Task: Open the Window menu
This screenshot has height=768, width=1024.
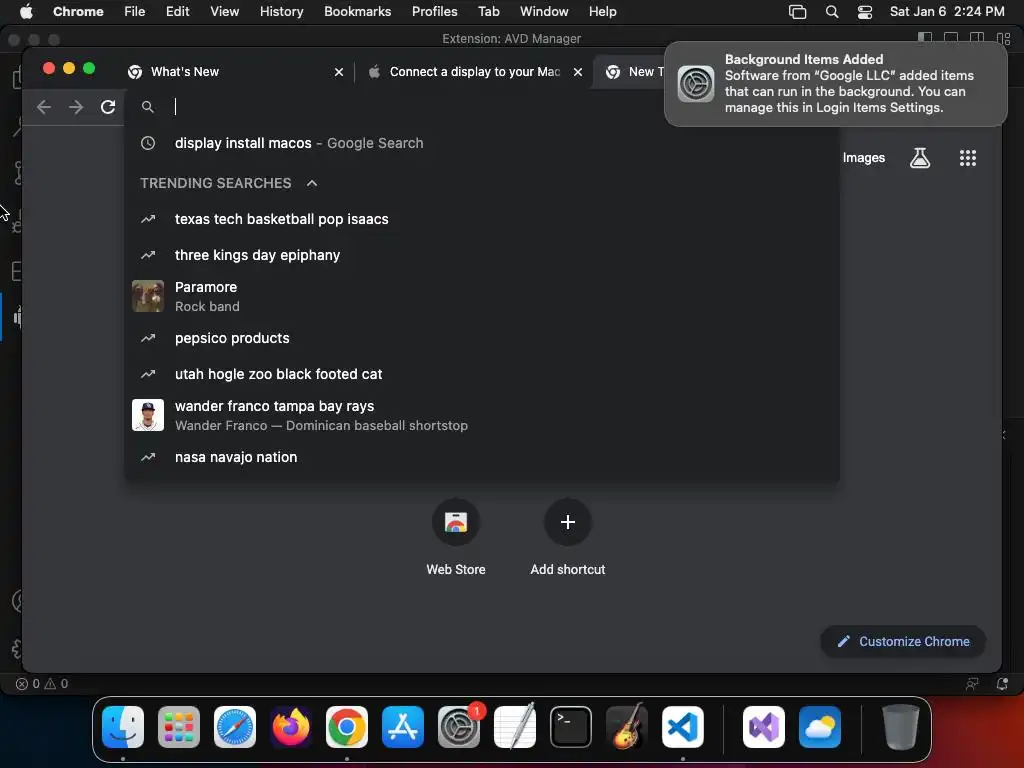Action: pos(544,12)
